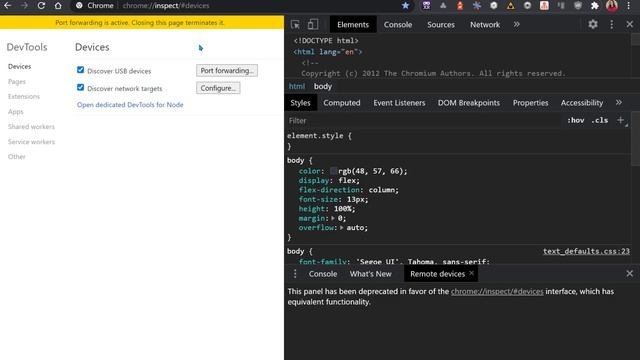Toggle the device toolbar icon

coord(313,24)
